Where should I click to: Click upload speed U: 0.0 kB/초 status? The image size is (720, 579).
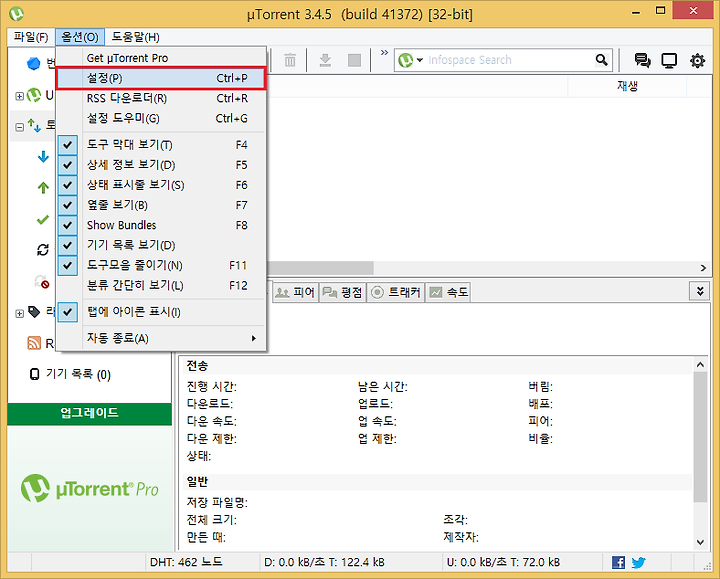[x=503, y=562]
